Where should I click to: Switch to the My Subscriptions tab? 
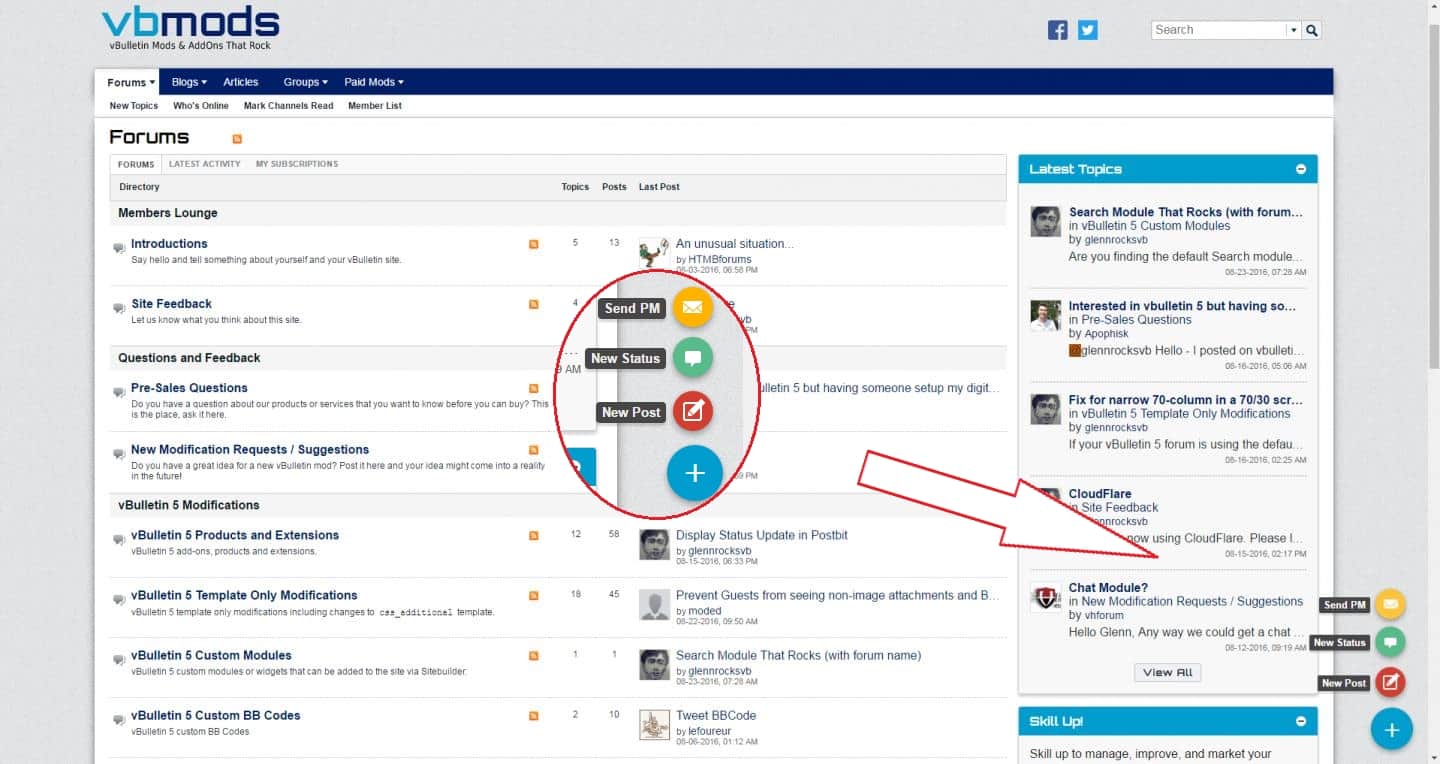[297, 164]
